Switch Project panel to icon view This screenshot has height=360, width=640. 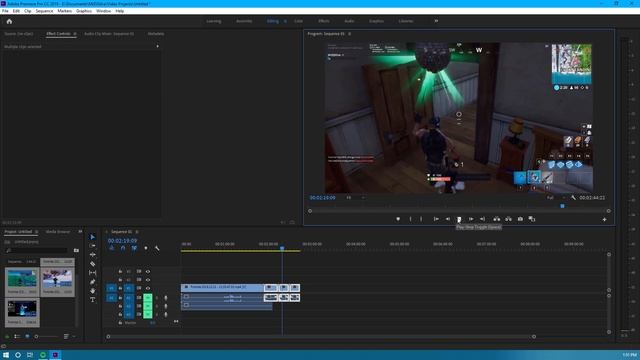tap(27, 336)
